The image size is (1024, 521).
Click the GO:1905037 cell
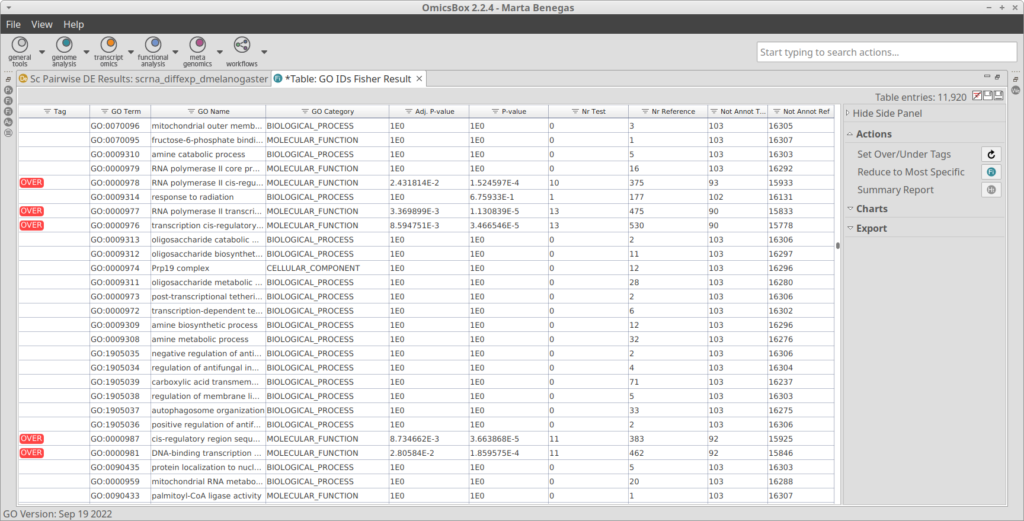(x=120, y=410)
